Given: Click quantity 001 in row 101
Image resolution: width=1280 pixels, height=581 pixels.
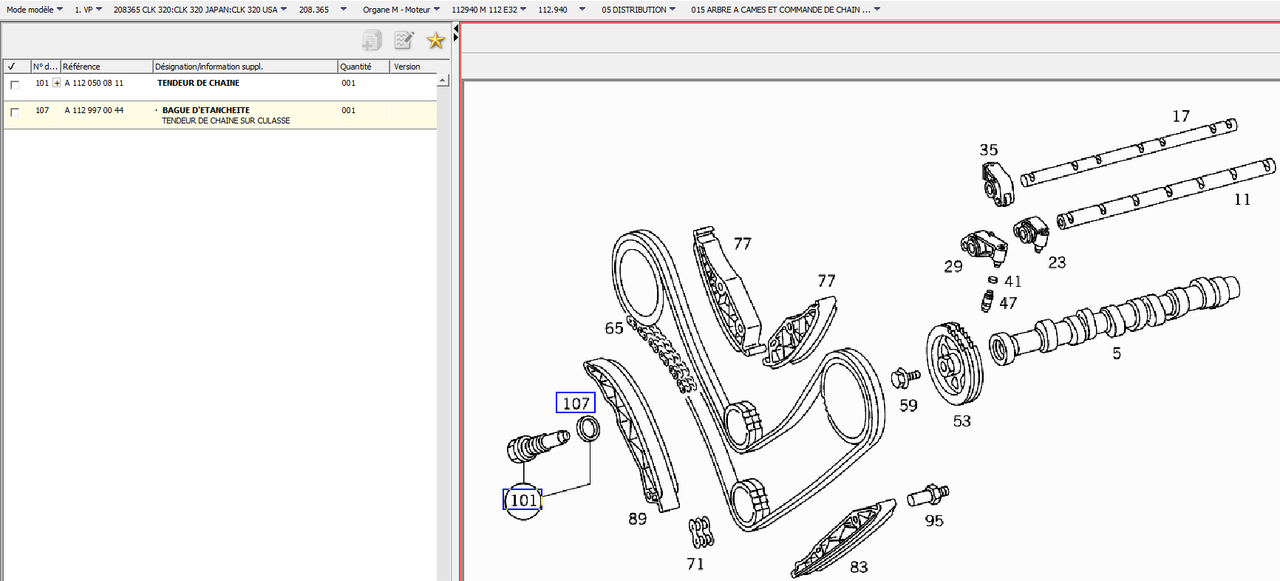Looking at the screenshot, I should 348,83.
